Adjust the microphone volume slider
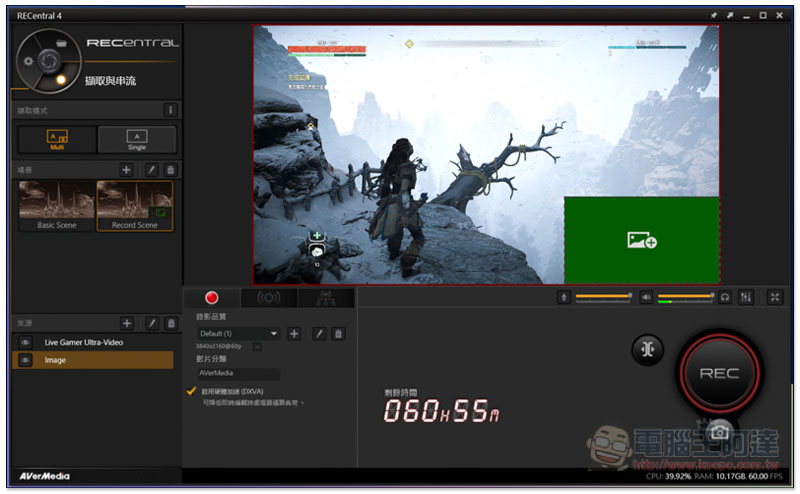Screen dimensions: 800x494 (604, 297)
